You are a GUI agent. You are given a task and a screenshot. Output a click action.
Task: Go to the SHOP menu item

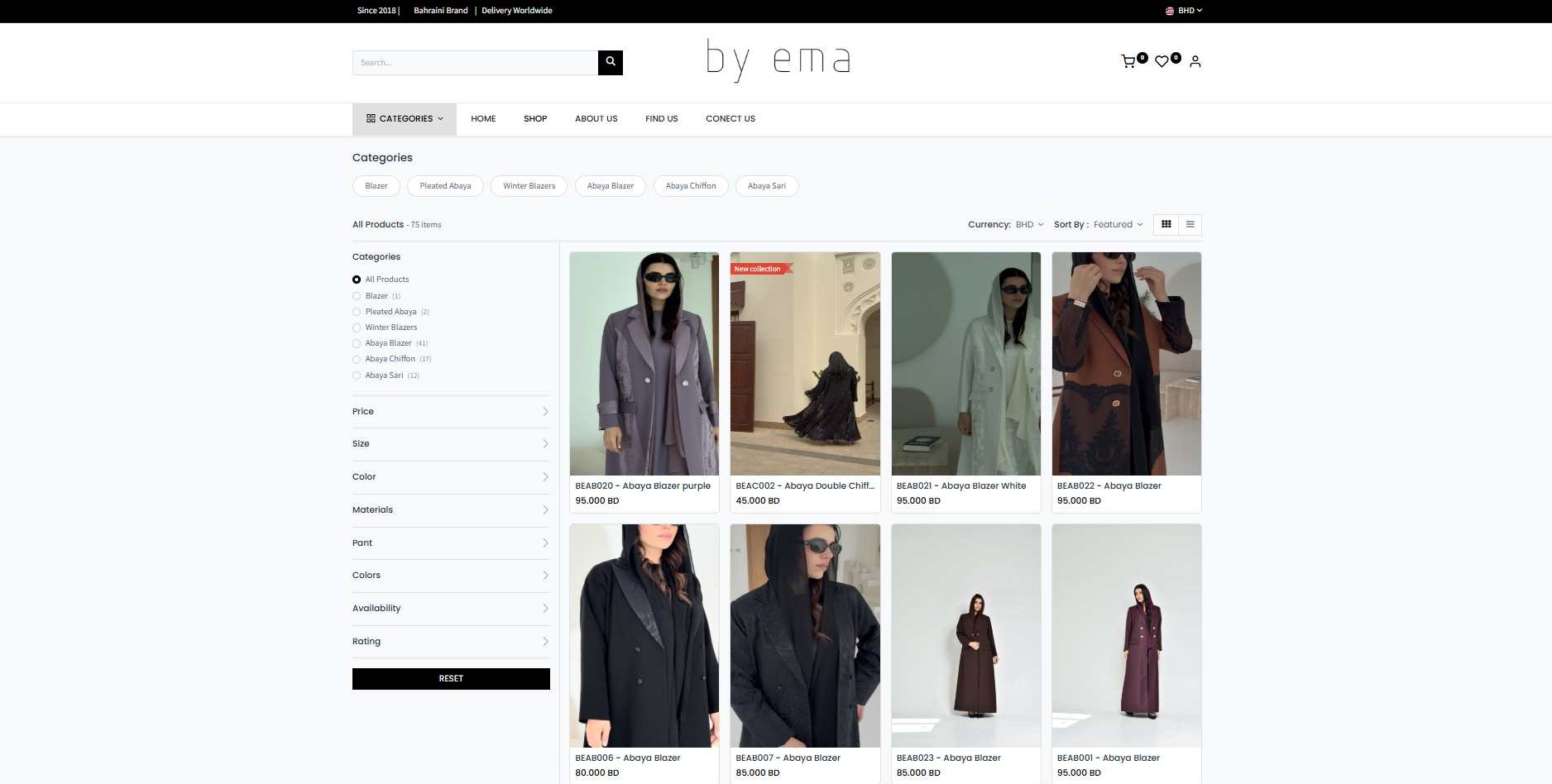click(535, 119)
